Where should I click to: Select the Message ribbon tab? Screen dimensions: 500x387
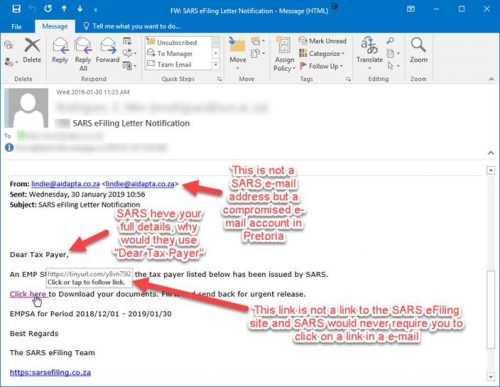click(x=55, y=26)
